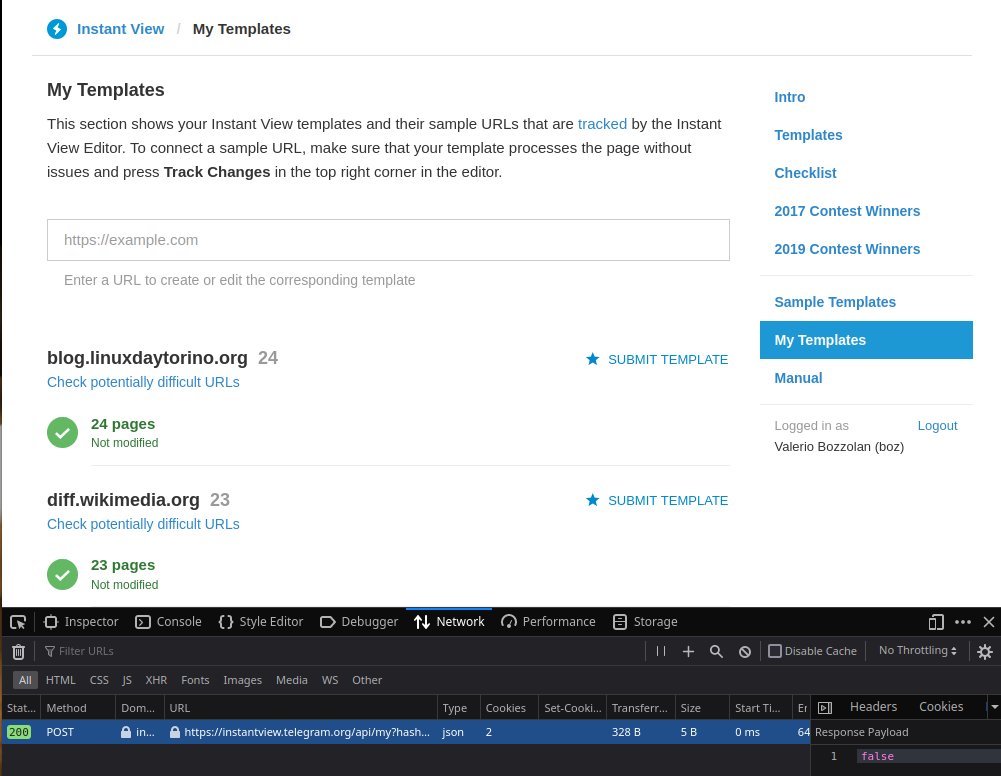The image size is (1001, 776).
Task: Open the Cookies details tab
Action: [941, 706]
